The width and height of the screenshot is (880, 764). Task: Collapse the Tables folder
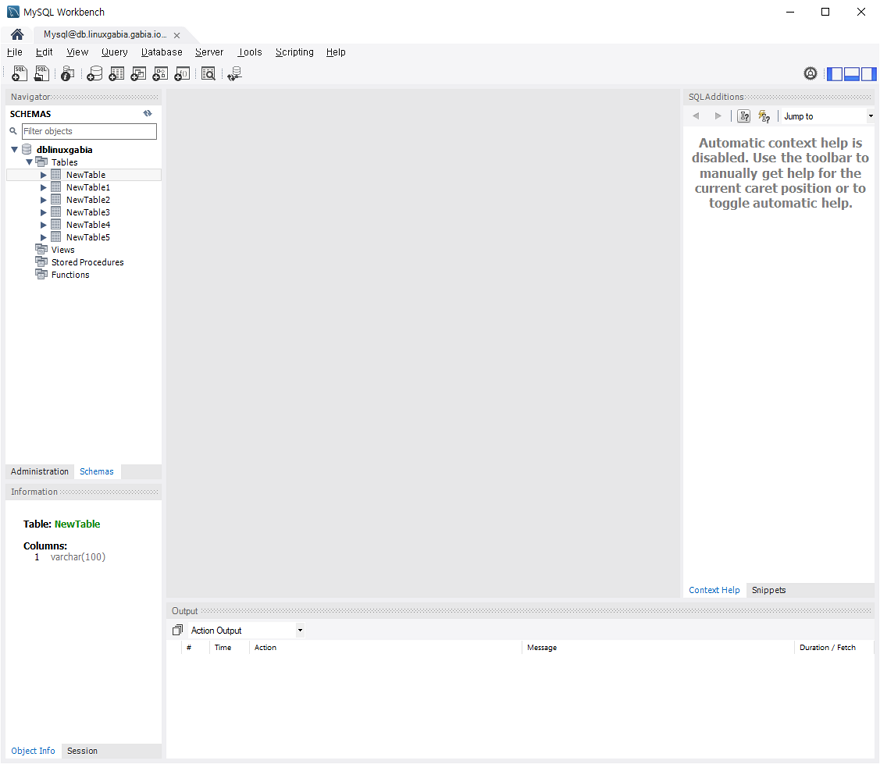(x=29, y=162)
